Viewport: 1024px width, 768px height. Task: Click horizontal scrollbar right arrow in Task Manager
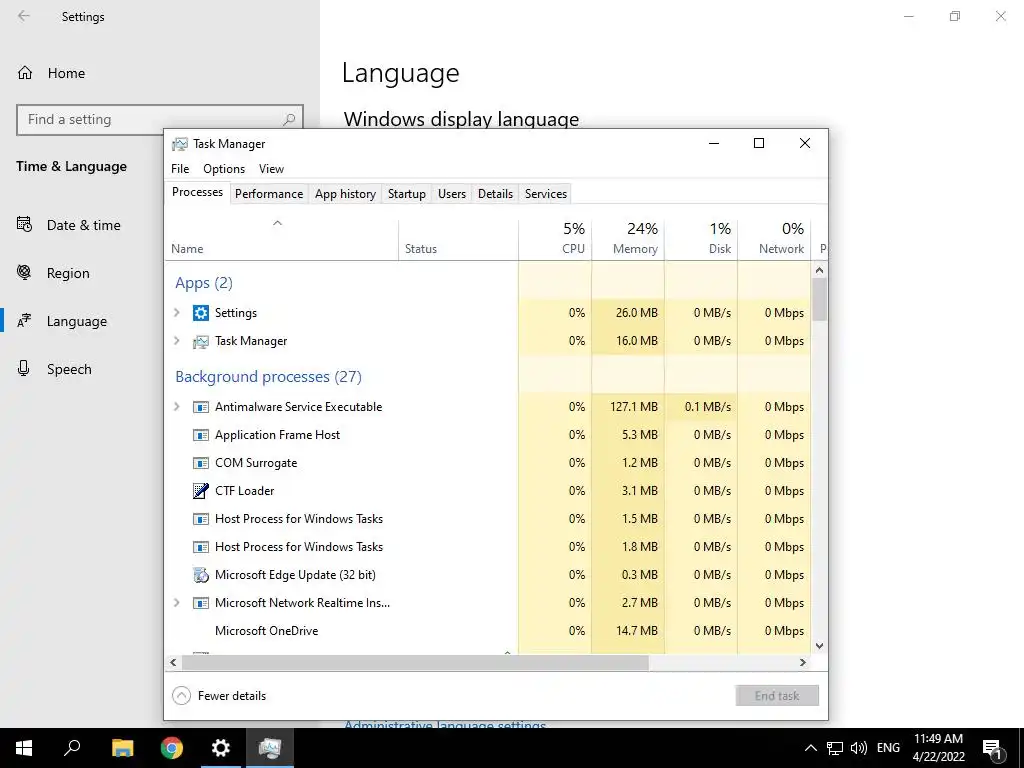pyautogui.click(x=803, y=662)
